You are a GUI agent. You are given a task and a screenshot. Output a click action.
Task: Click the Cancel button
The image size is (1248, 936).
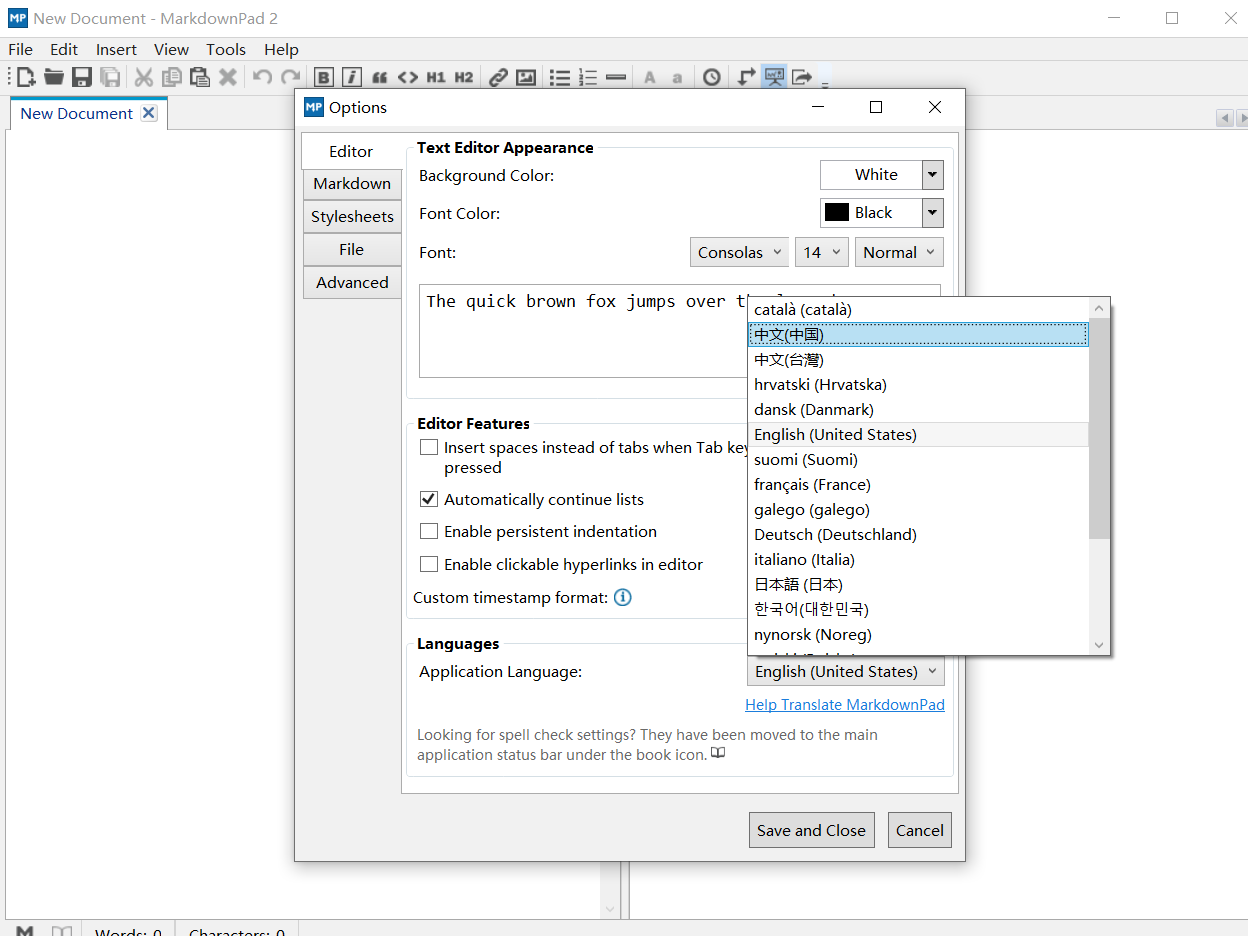pos(920,830)
